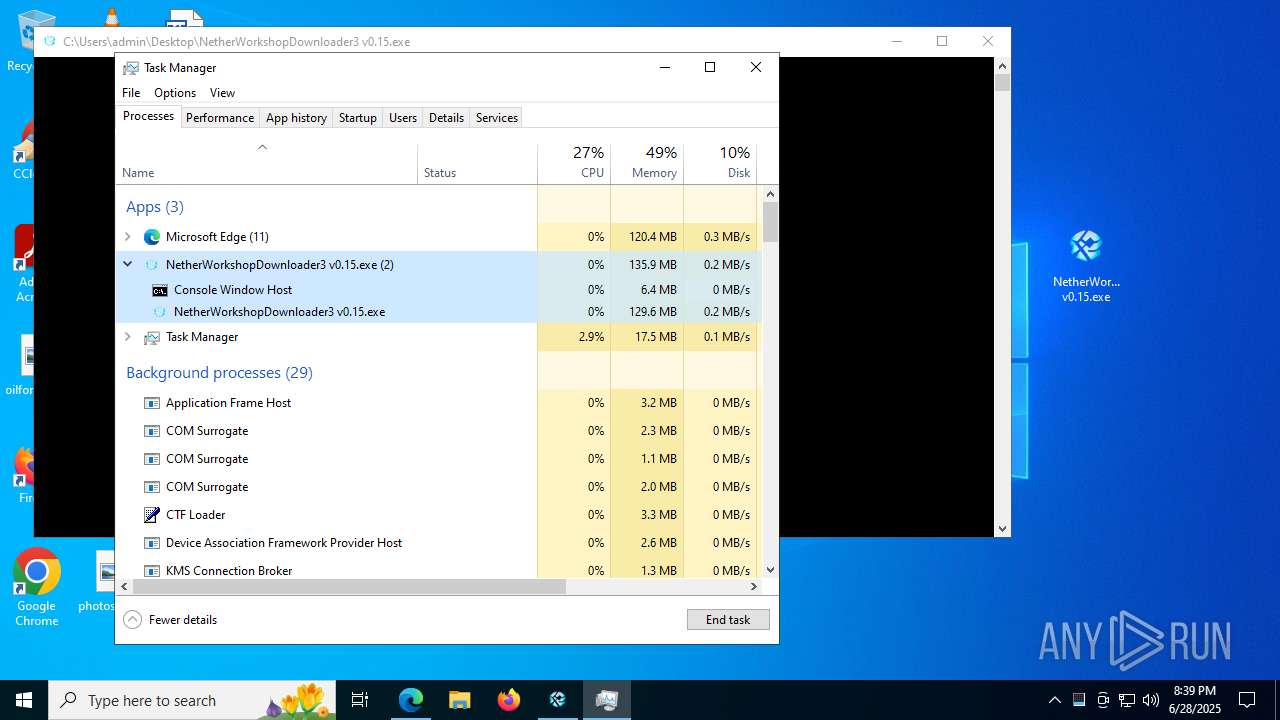Sort processes by the Name column
Screen dimensions: 1280x720
tap(266, 164)
